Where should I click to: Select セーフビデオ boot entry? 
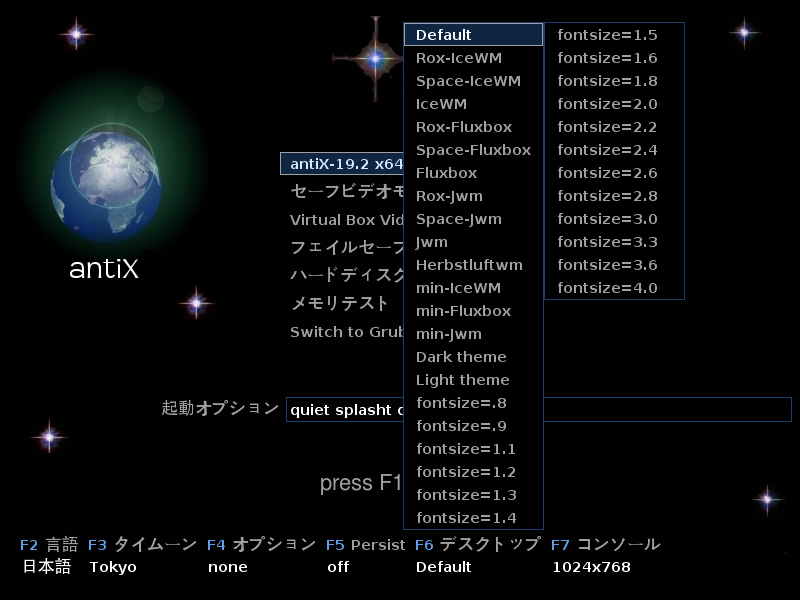347,191
